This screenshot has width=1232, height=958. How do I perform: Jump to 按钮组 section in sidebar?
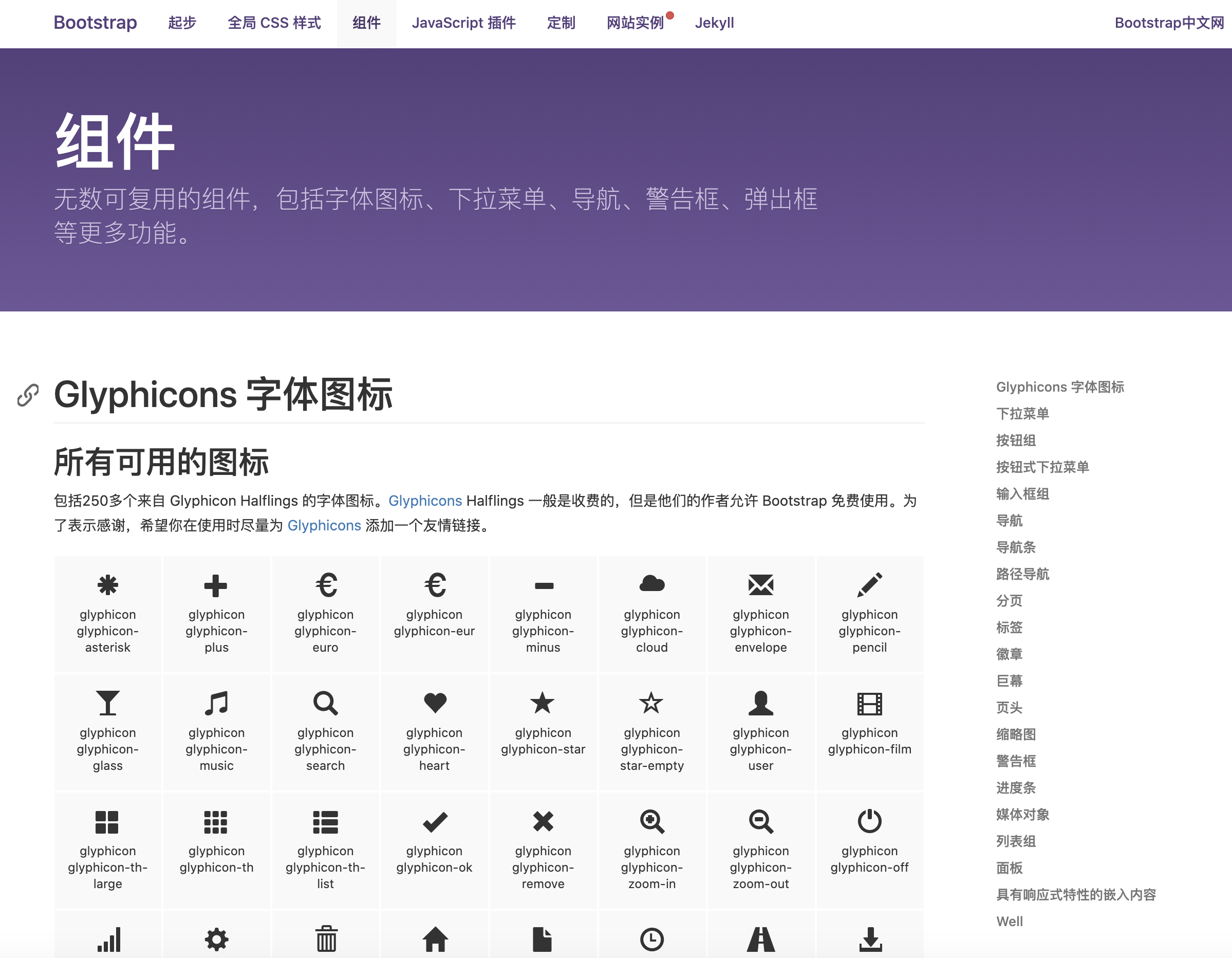[1015, 440]
